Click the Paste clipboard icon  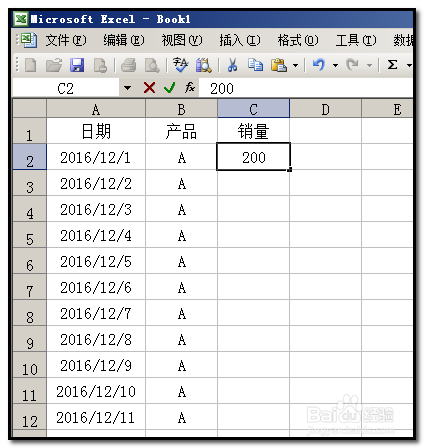tap(279, 65)
